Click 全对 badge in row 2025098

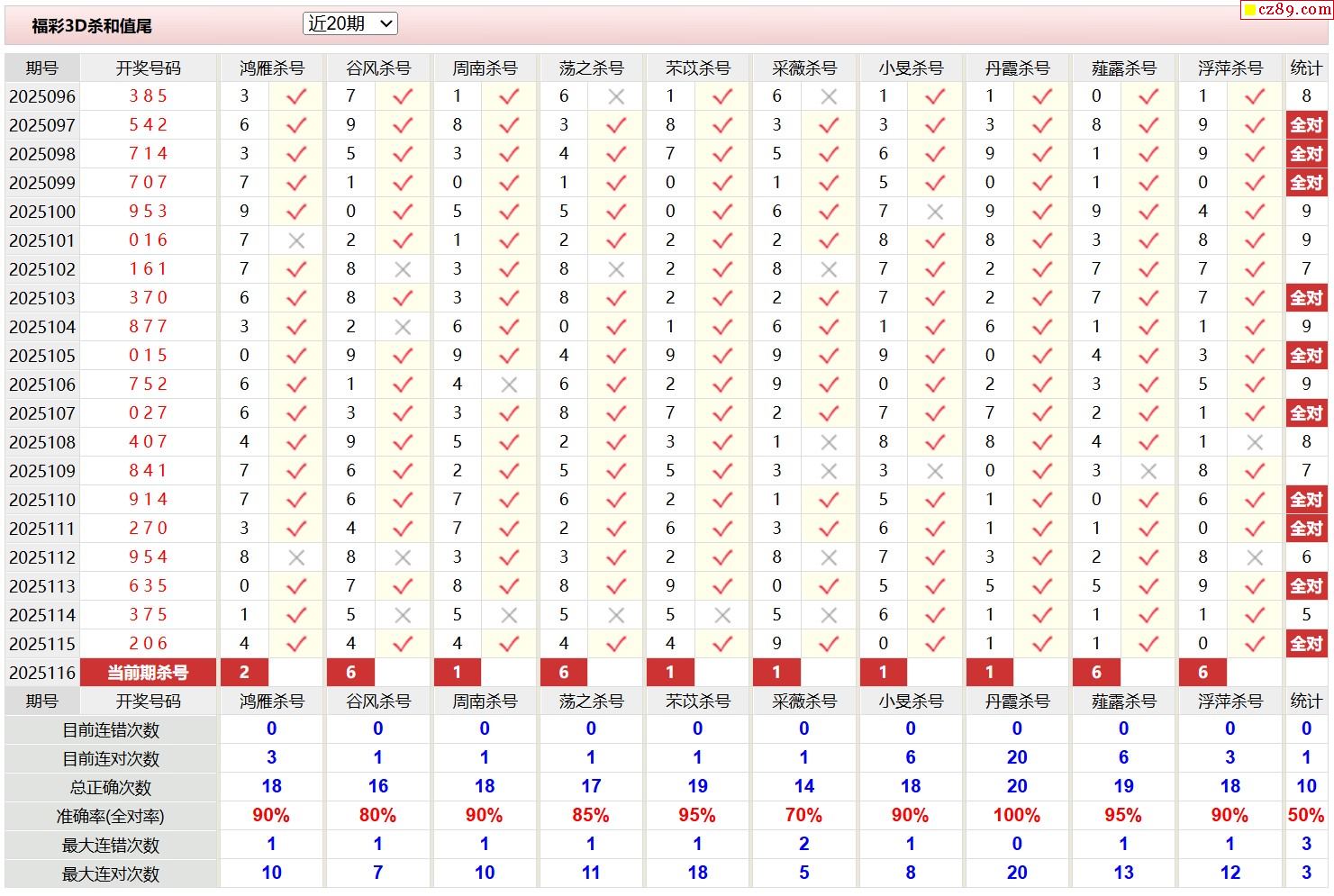[1306, 154]
